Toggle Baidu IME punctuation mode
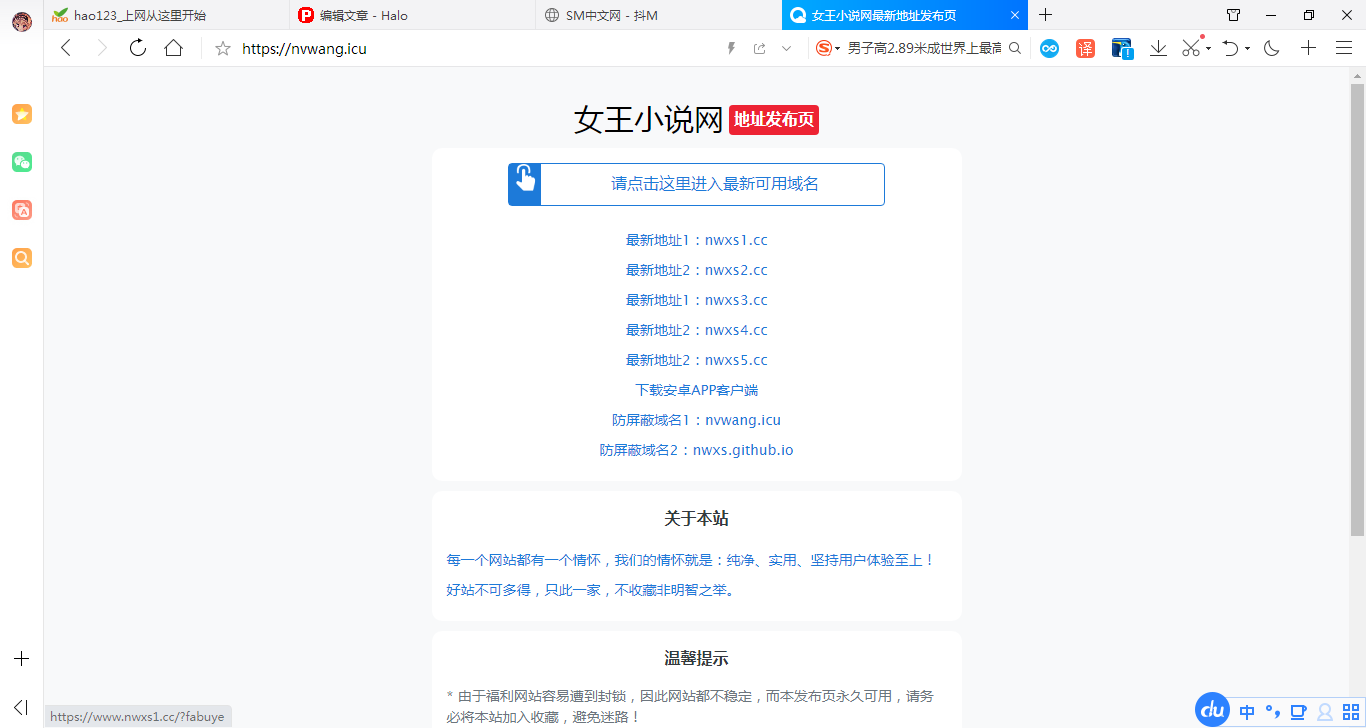 click(1273, 712)
